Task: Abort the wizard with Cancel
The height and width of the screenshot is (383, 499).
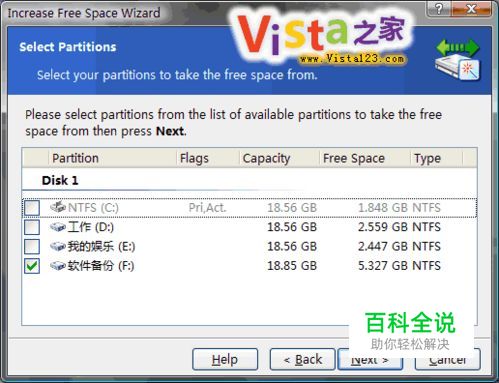Action: click(448, 359)
